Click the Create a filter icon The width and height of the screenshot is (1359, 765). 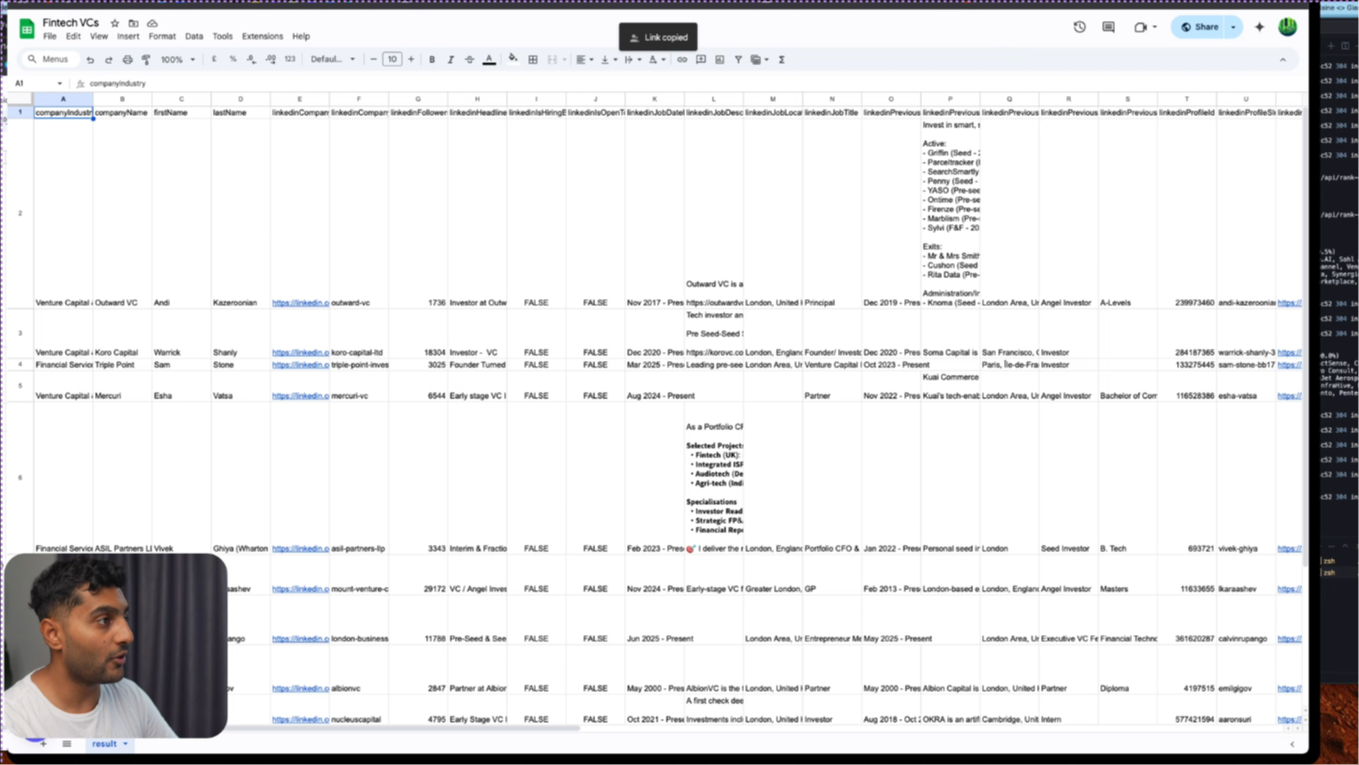(x=738, y=60)
